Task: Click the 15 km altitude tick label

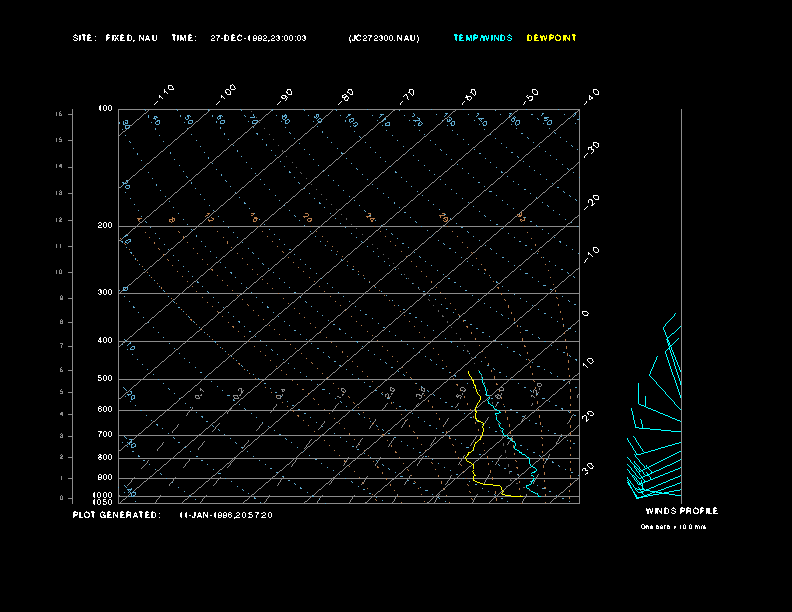Action: [x=59, y=140]
